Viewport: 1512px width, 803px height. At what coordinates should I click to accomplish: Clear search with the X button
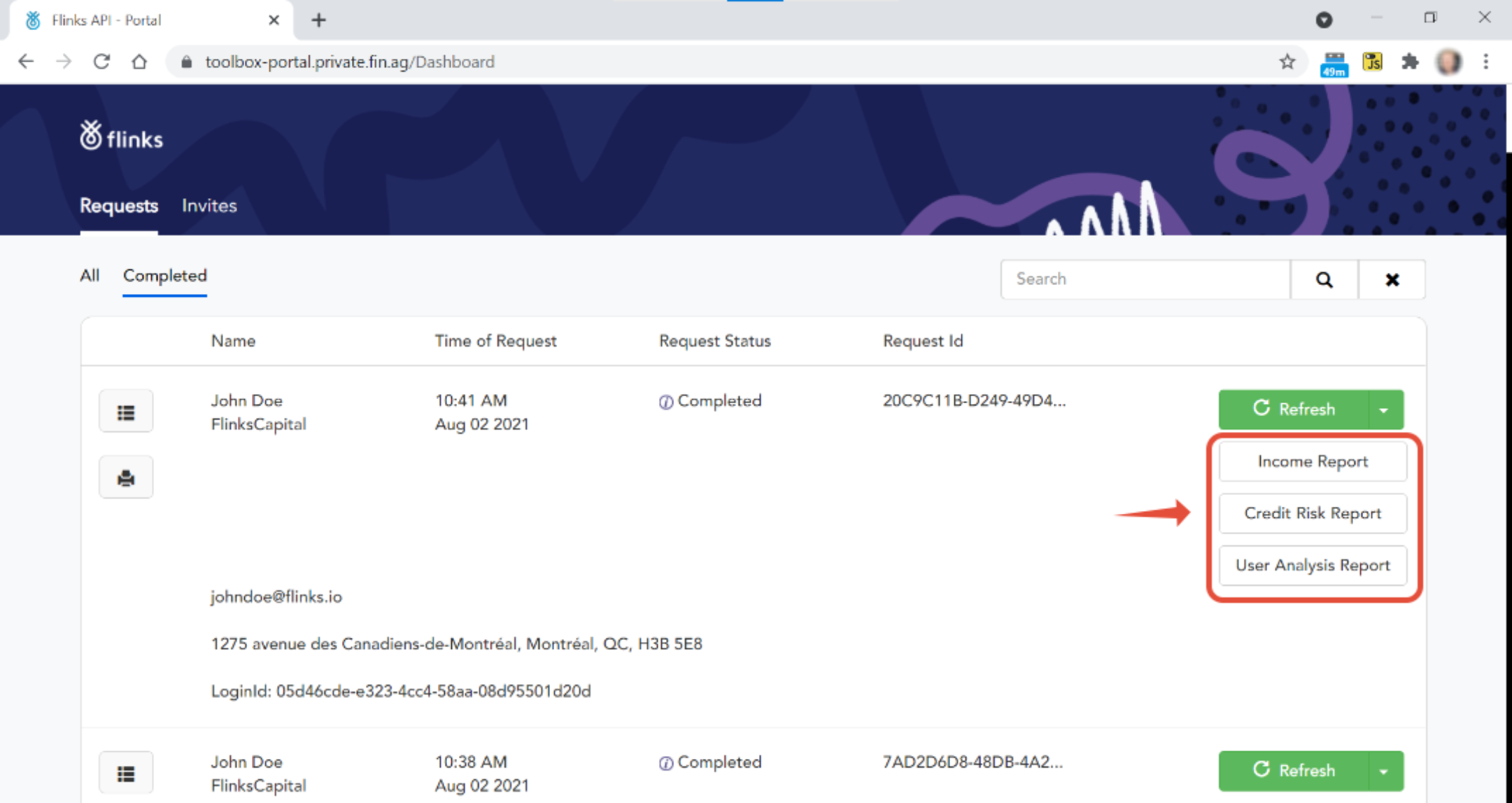click(1392, 279)
